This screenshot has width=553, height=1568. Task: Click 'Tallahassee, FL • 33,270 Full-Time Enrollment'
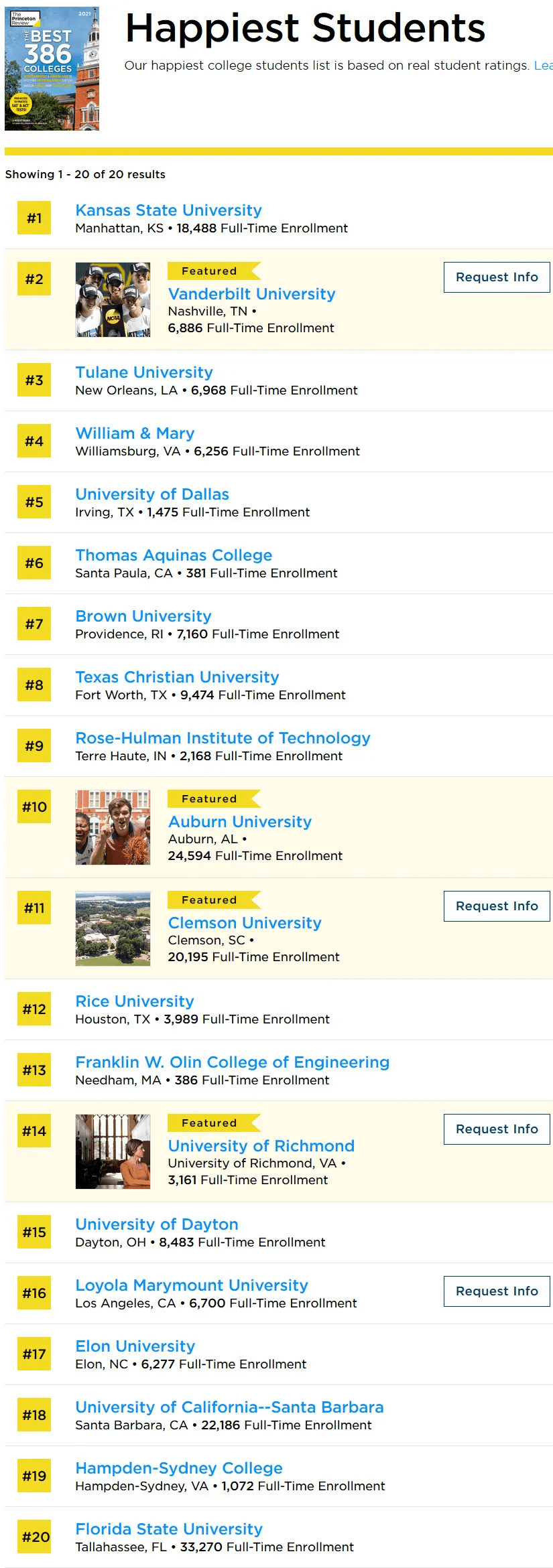[214, 1547]
